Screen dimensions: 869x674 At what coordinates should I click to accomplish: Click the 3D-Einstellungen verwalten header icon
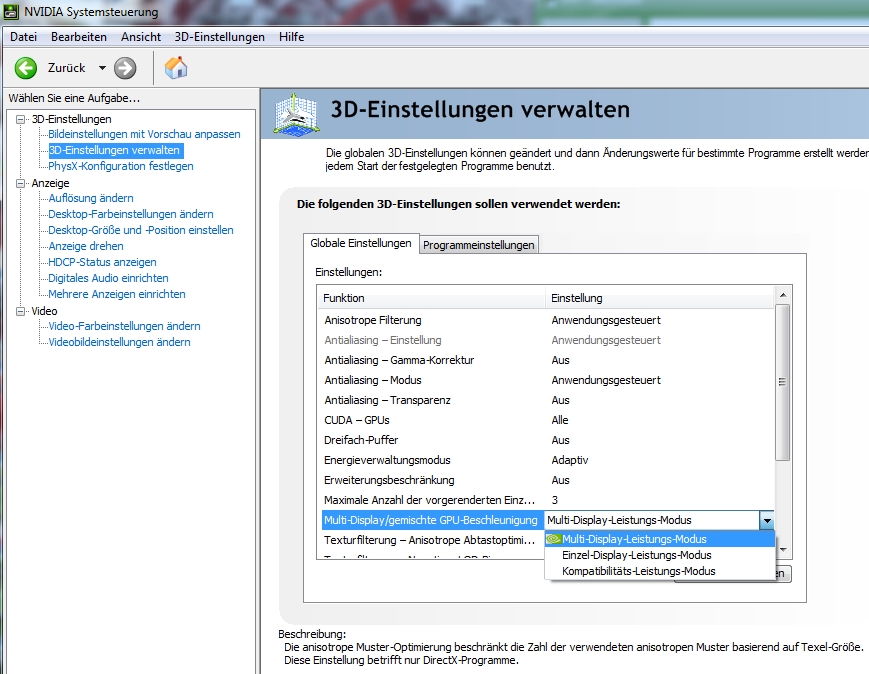(297, 115)
